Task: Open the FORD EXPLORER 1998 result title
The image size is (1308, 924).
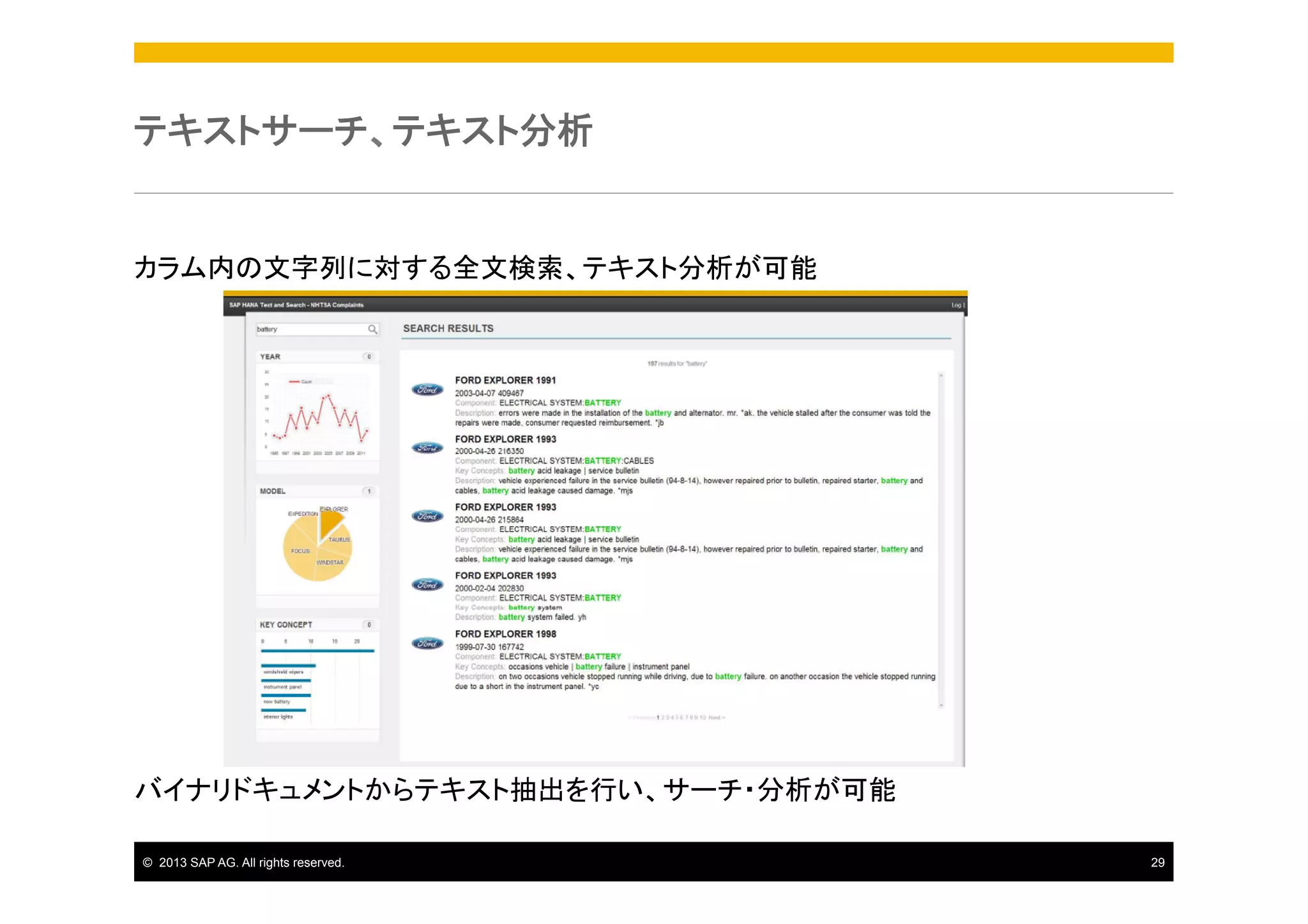Action: [505, 634]
